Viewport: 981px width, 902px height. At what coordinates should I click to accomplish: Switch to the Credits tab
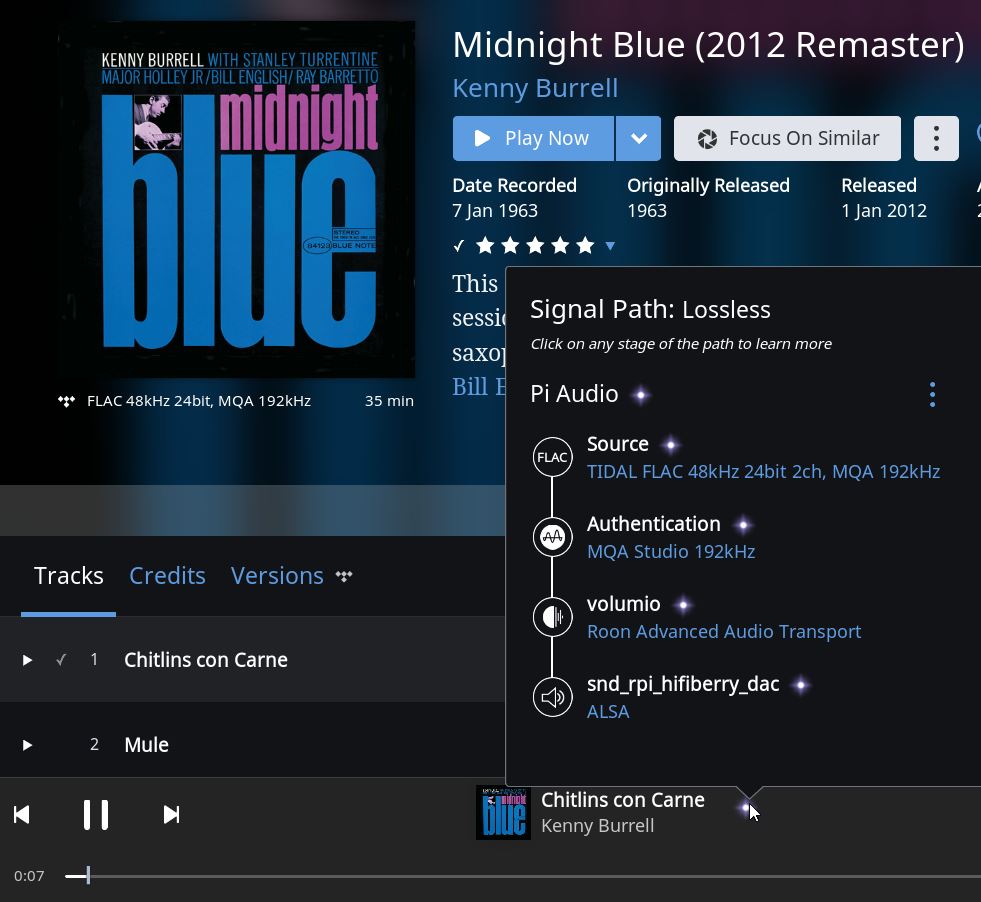coord(167,576)
